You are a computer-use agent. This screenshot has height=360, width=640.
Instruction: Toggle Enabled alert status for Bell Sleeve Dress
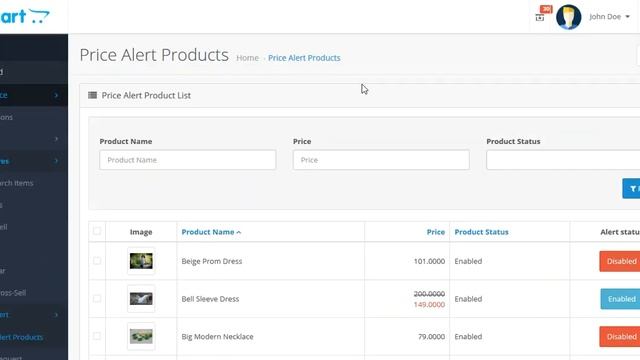(620, 299)
